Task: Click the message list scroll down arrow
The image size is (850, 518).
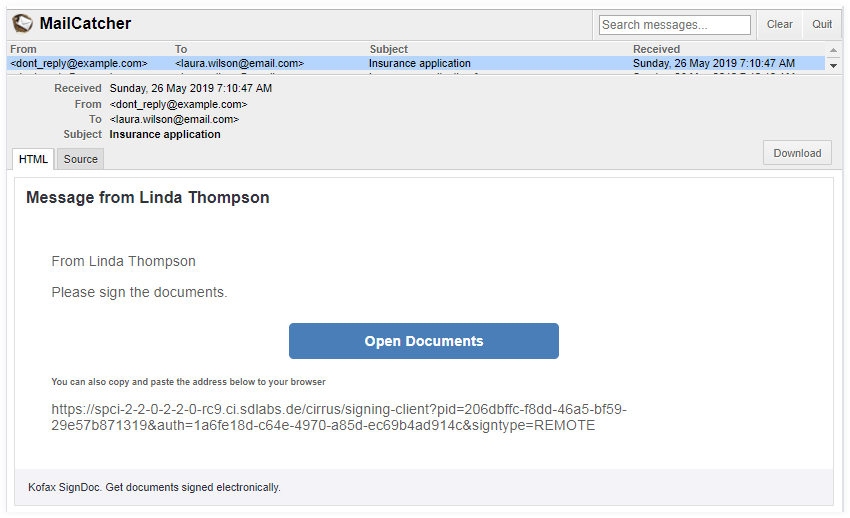Action: click(x=834, y=65)
